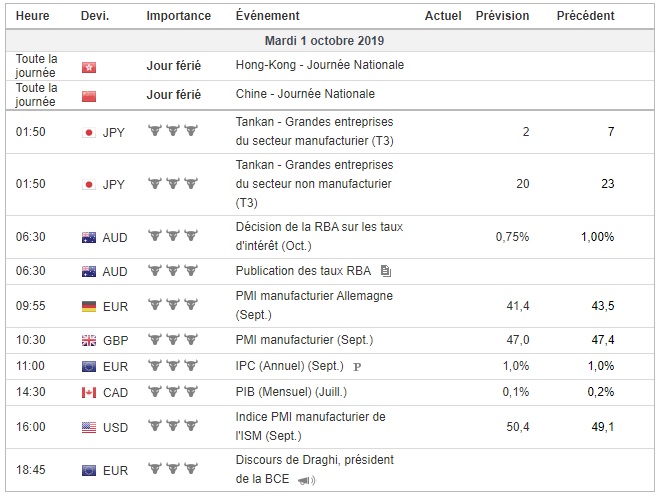The image size is (661, 501).
Task: Click the Prévision column header
Action: tap(503, 16)
